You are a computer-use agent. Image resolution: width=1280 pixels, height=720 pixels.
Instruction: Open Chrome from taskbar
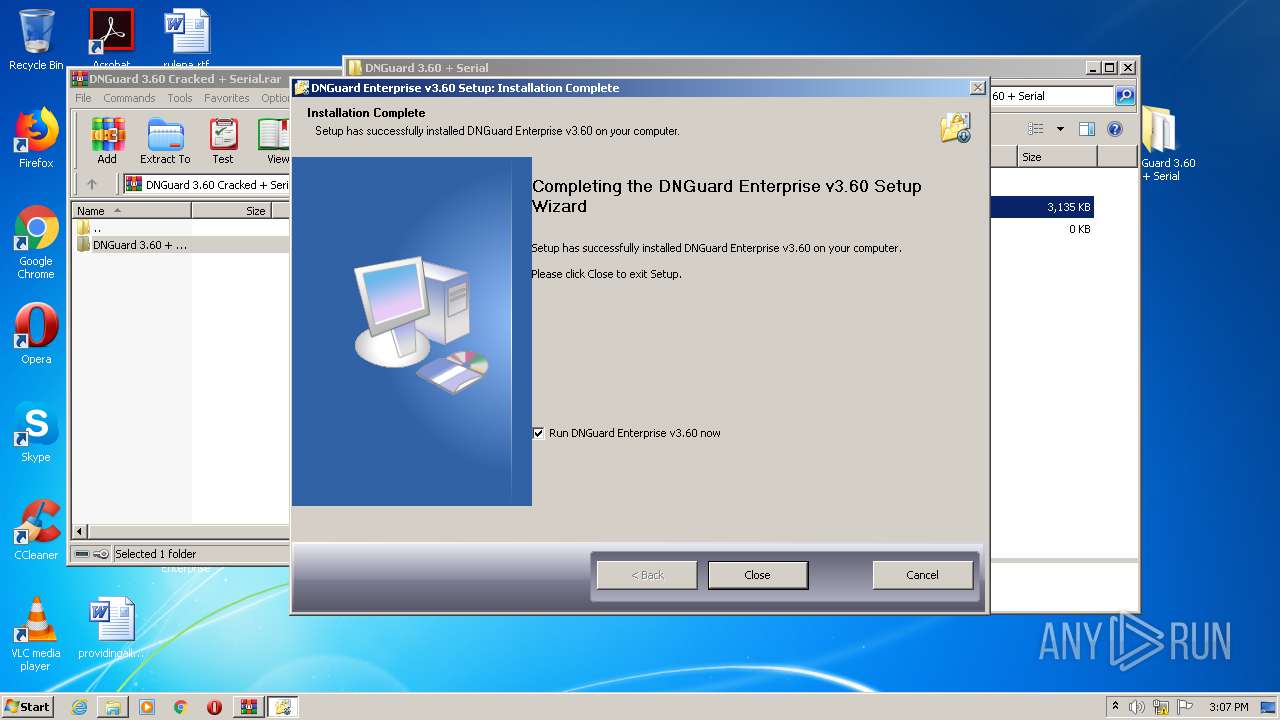coord(181,707)
